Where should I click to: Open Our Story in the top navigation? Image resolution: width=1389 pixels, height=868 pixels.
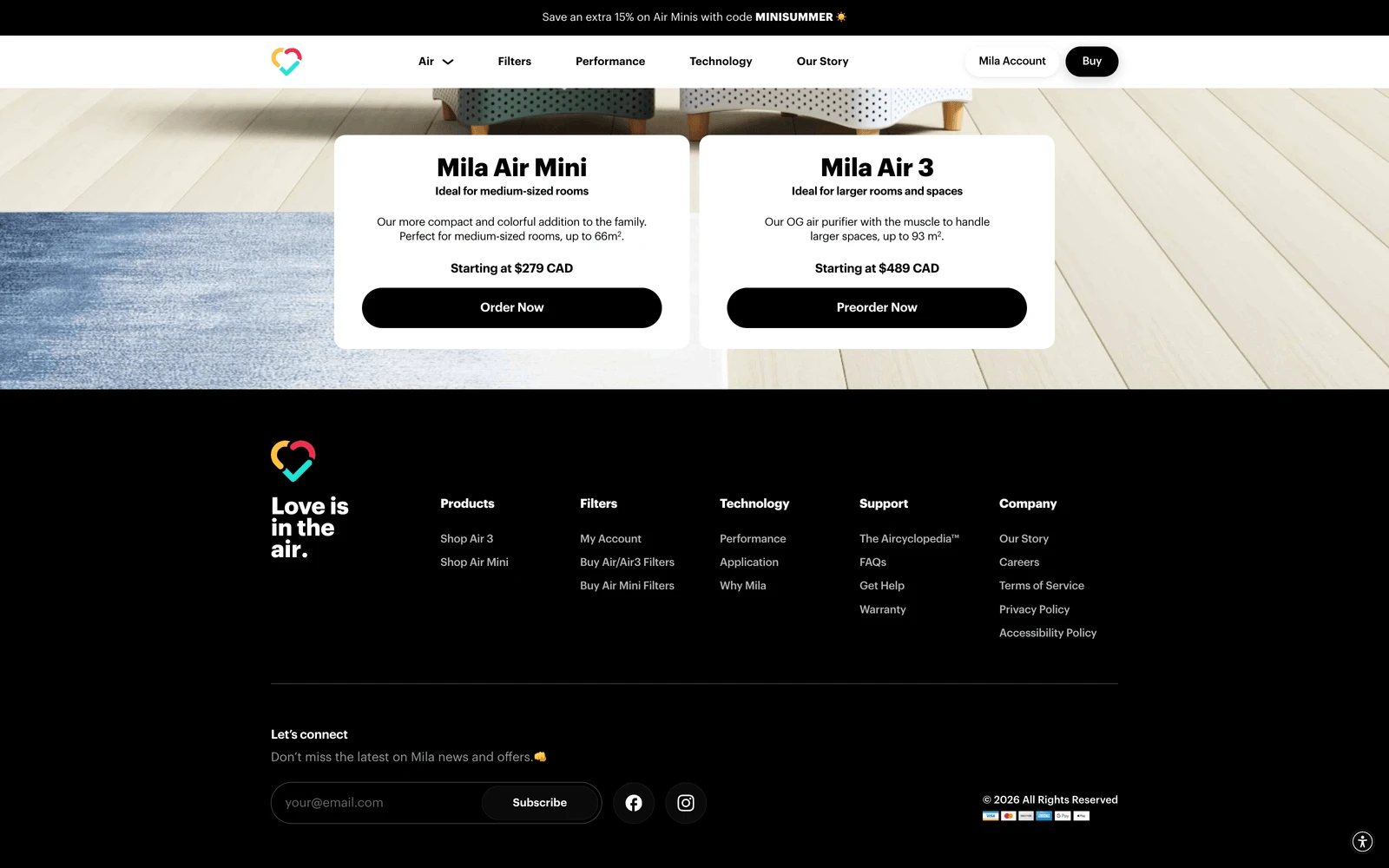[822, 62]
